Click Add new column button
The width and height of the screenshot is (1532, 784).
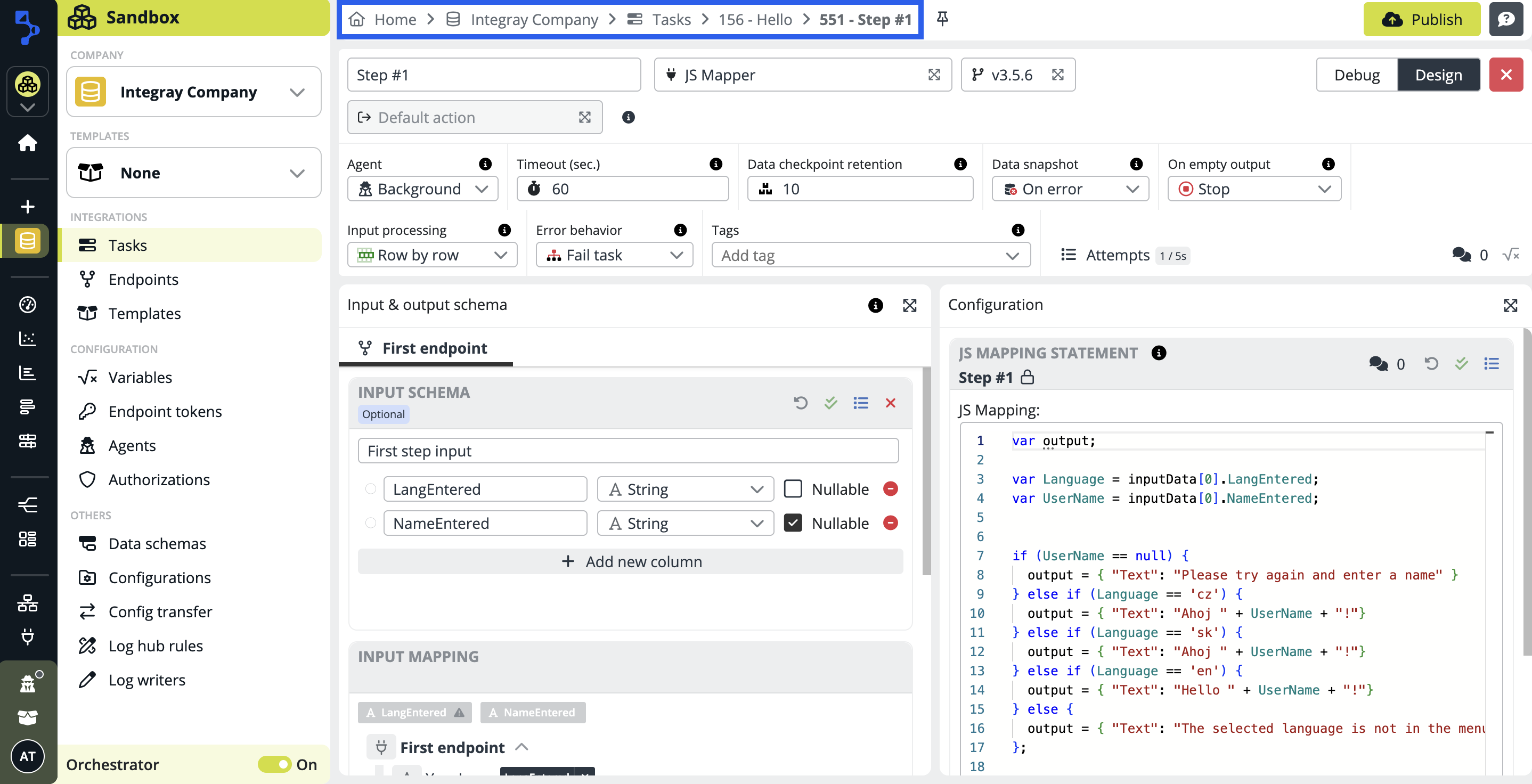[x=630, y=561]
